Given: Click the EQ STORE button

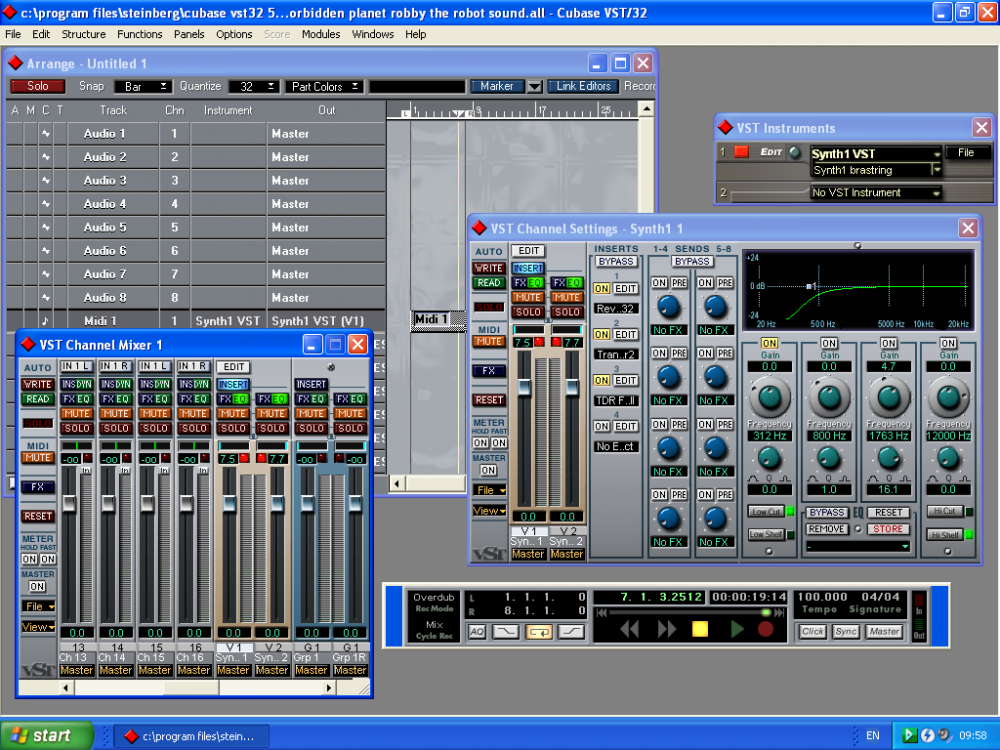Looking at the screenshot, I should tap(886, 529).
